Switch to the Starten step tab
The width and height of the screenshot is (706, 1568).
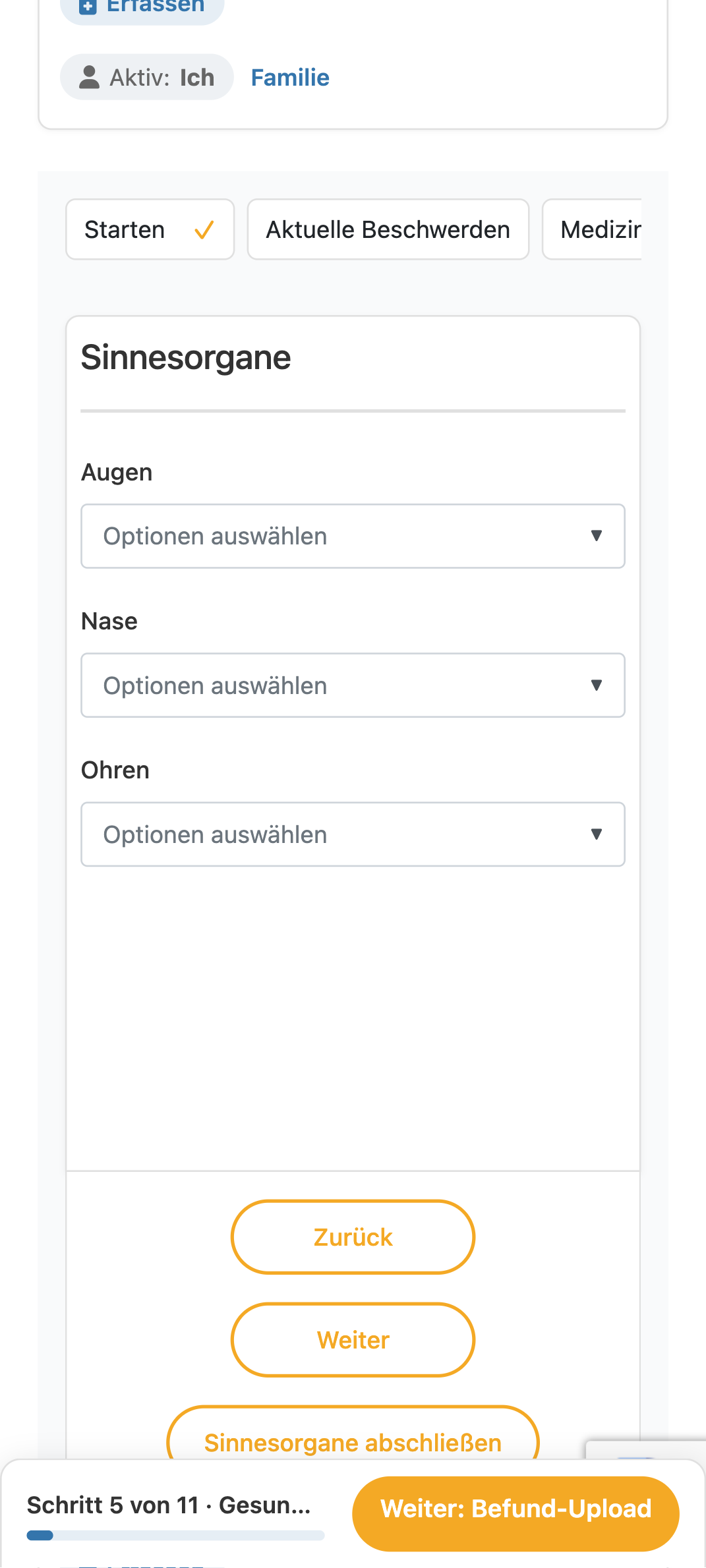click(x=150, y=229)
